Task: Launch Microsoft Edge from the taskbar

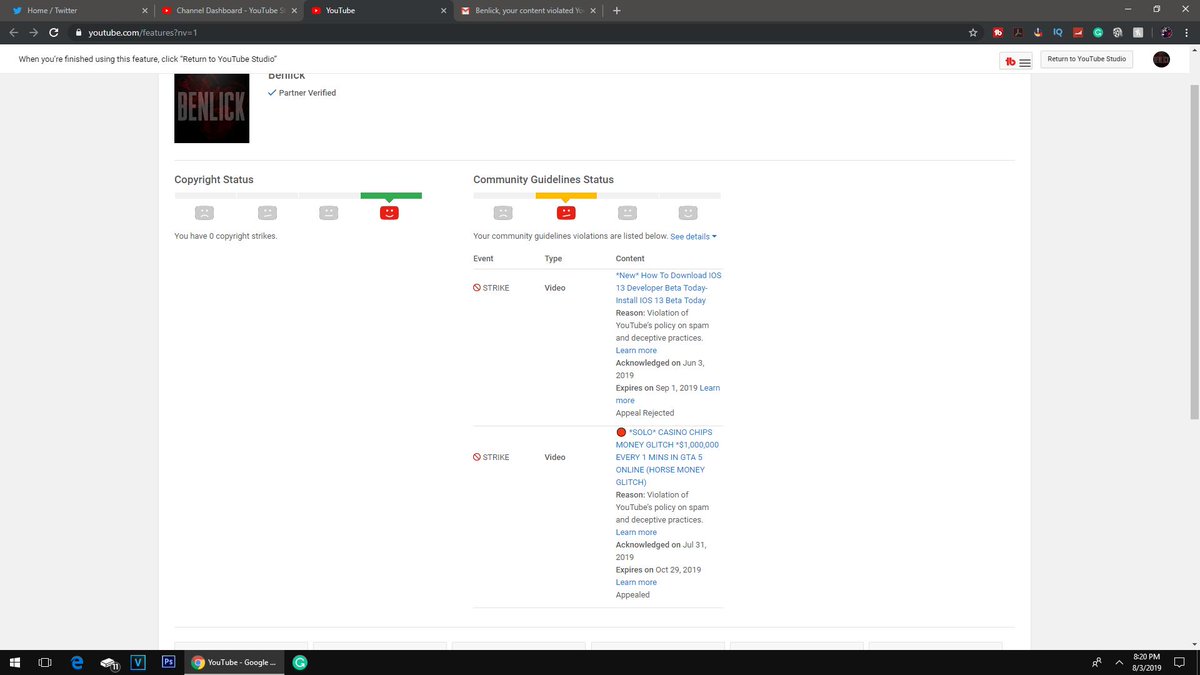Action: 77,662
